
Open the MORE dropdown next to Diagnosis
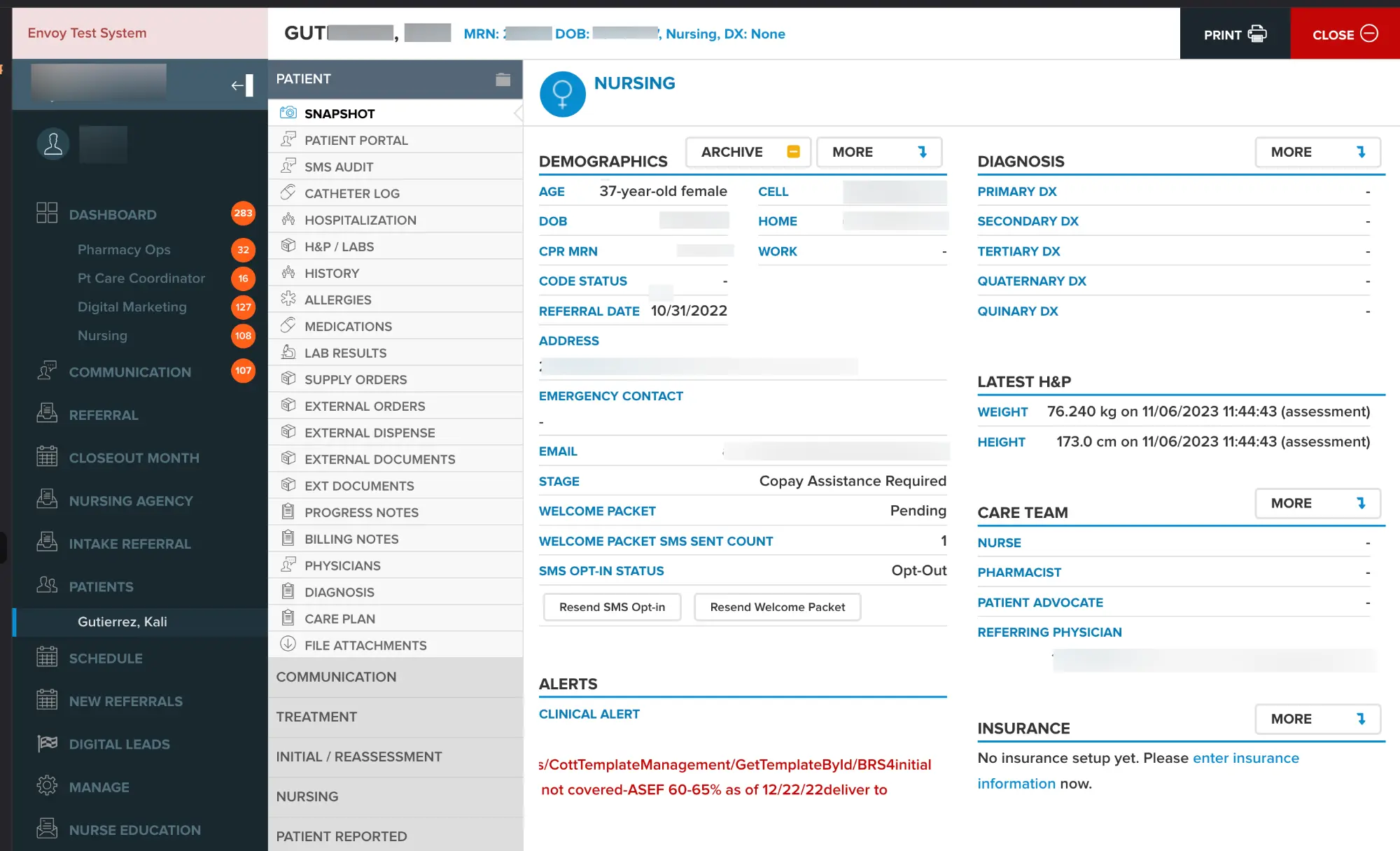(1317, 151)
